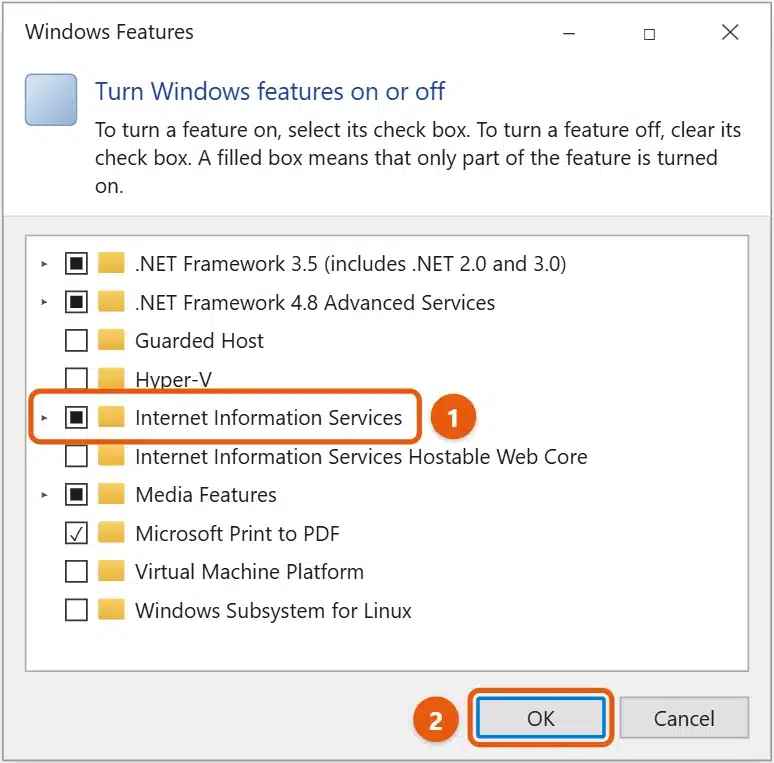
Task: Expand the Internet Information Services node
Action: [44, 418]
